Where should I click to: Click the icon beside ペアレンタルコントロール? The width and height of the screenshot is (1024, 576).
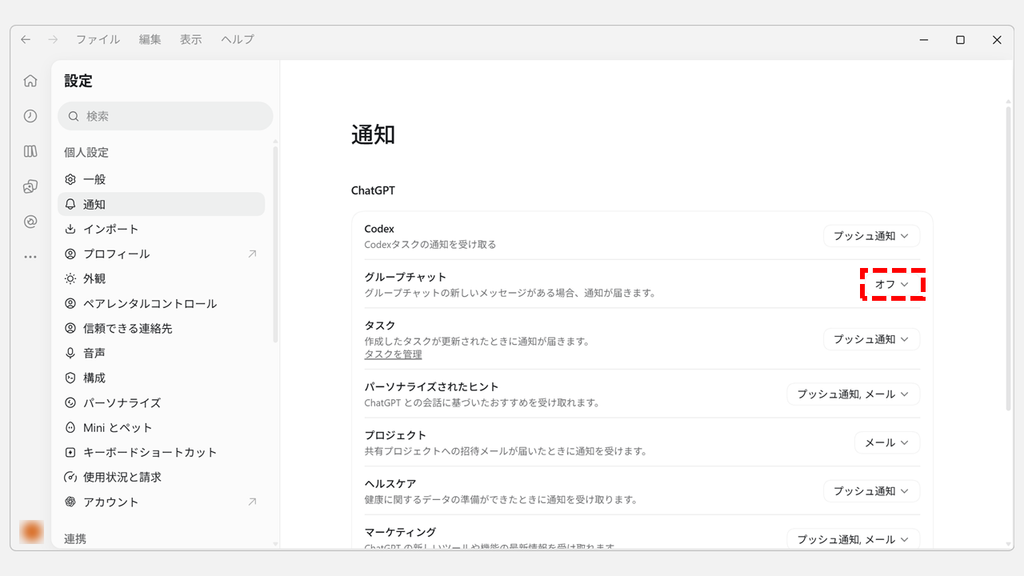[71, 304]
